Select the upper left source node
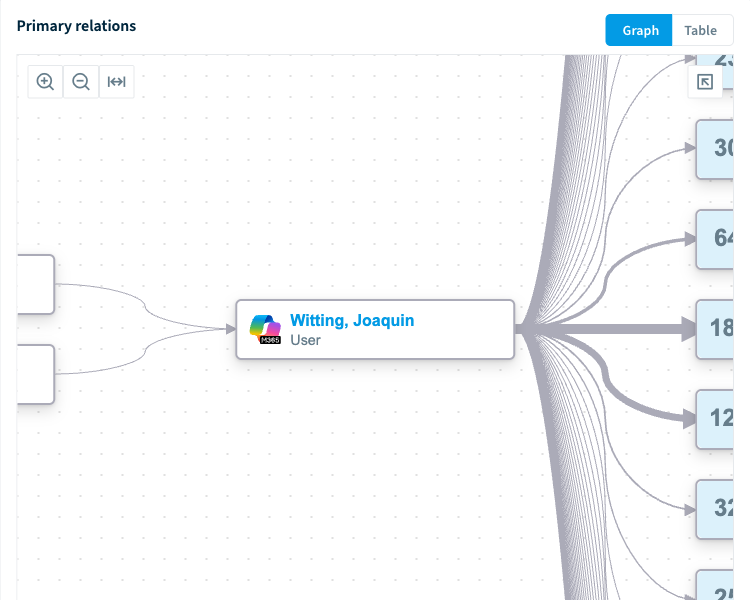 point(36,285)
